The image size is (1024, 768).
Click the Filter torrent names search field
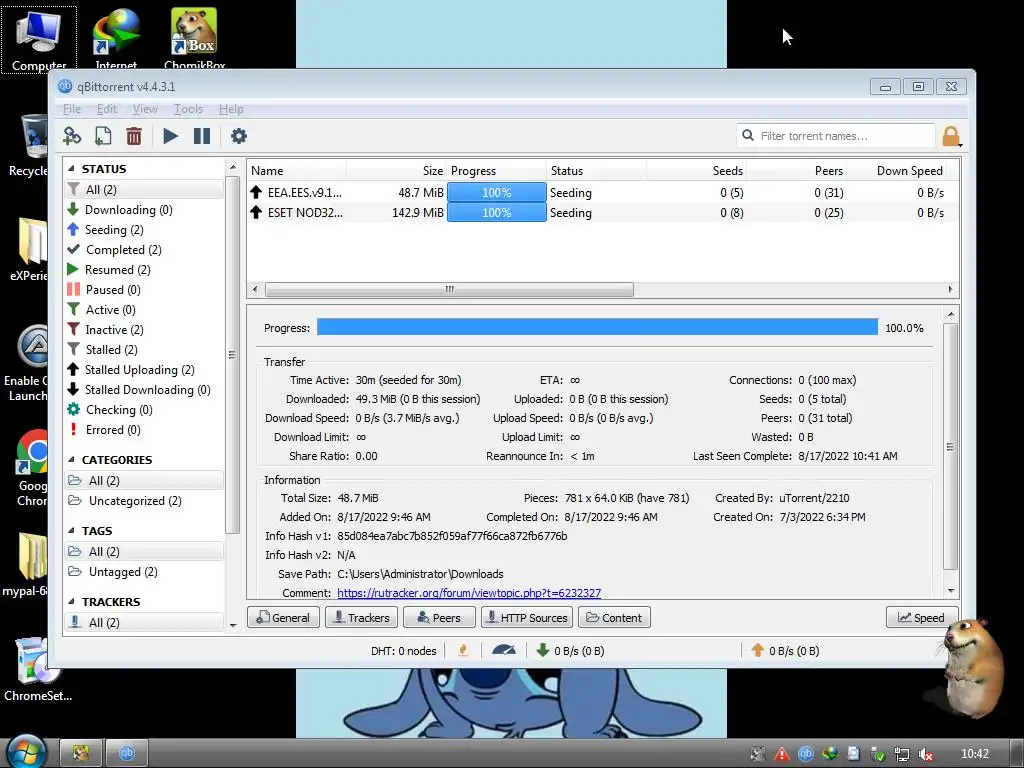pyautogui.click(x=836, y=136)
